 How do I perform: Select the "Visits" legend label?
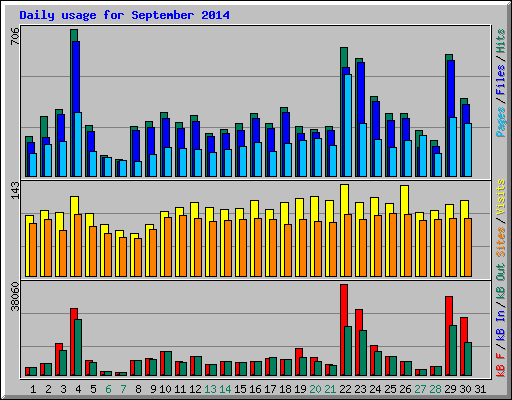[x=501, y=198]
